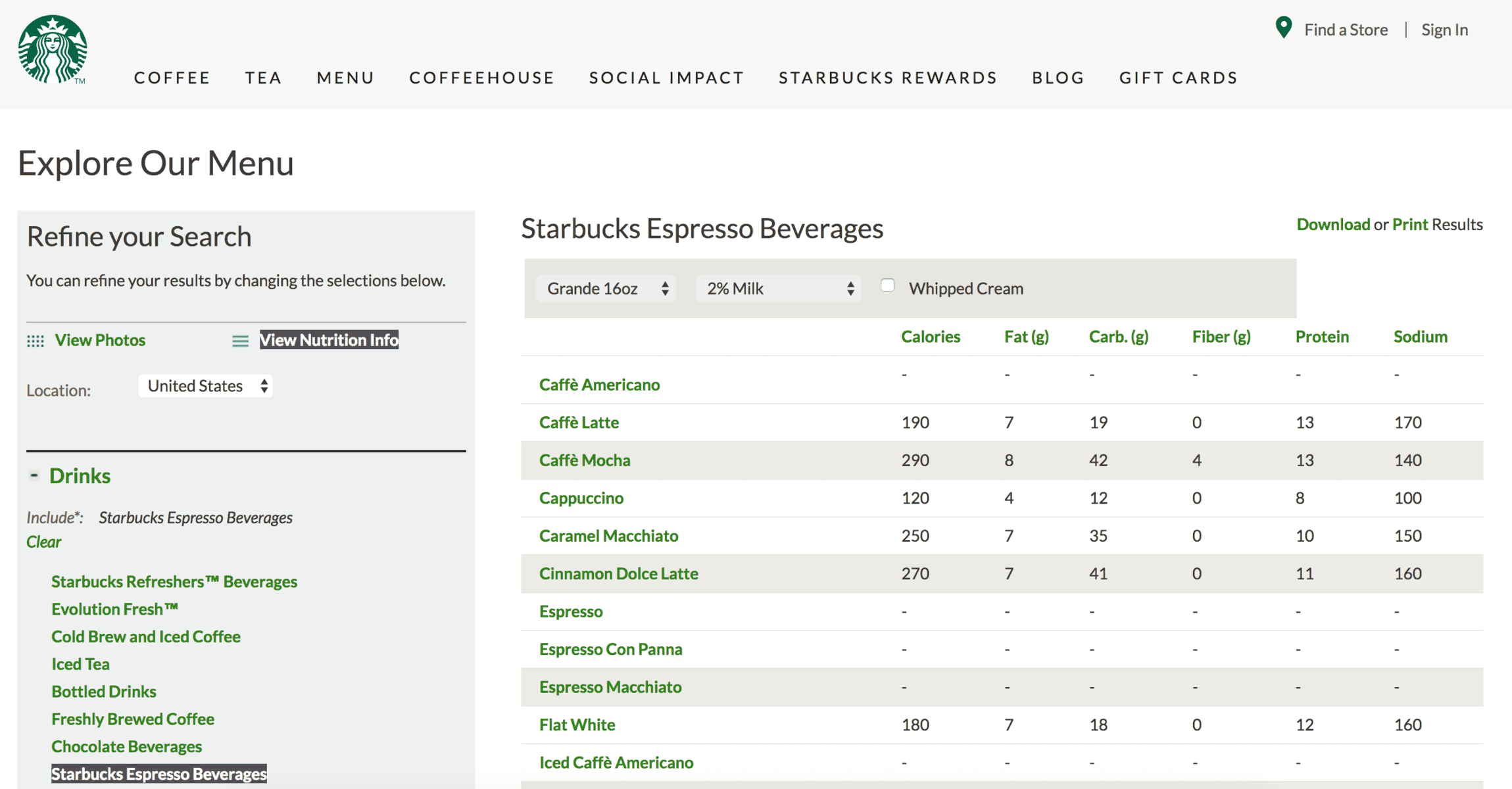Click the Sign In link
Image resolution: width=1512 pixels, height=789 pixels.
(1445, 30)
